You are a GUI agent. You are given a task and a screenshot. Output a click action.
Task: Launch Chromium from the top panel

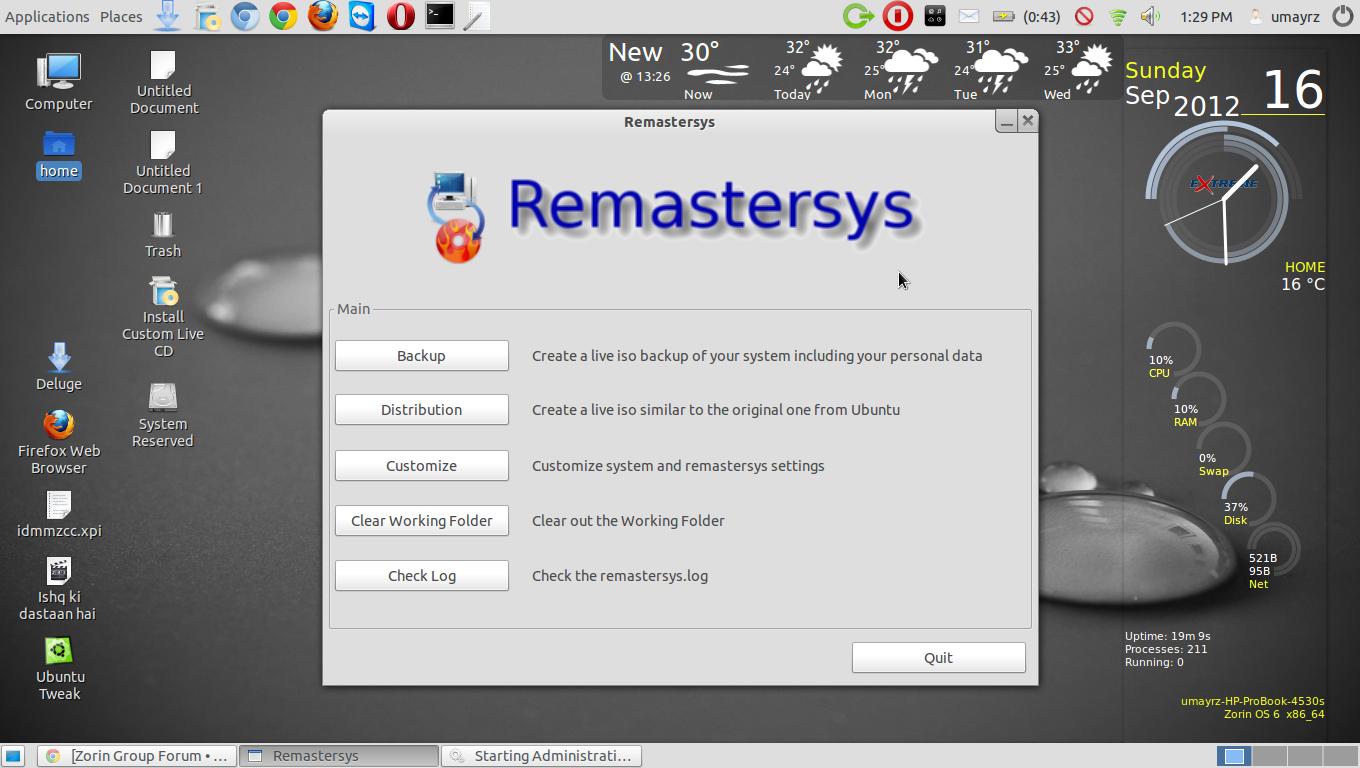coord(245,16)
